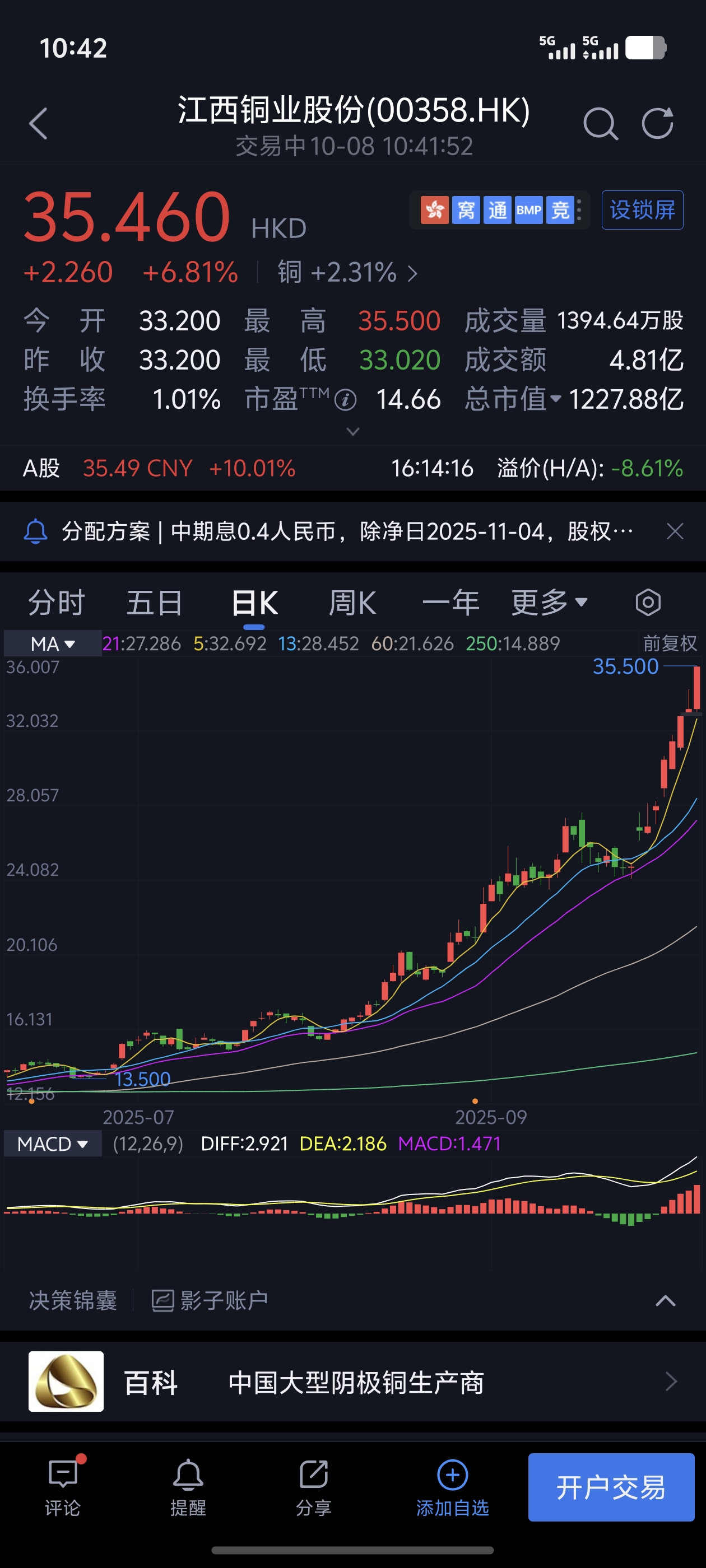Viewport: 706px width, 1568px height.
Task: Open chart settings hexagon icon
Action: 648,603
